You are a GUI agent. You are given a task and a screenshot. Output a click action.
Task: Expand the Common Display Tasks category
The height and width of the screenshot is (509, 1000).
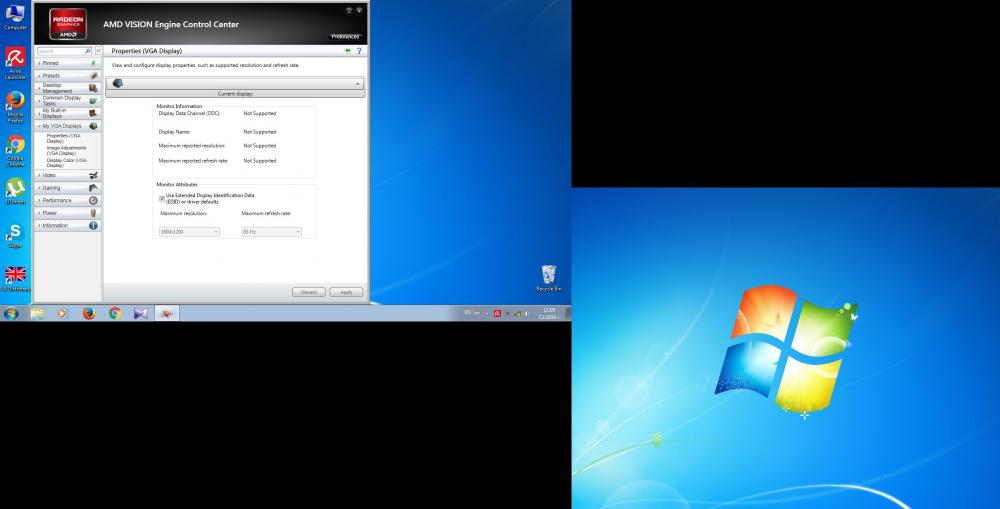point(67,100)
